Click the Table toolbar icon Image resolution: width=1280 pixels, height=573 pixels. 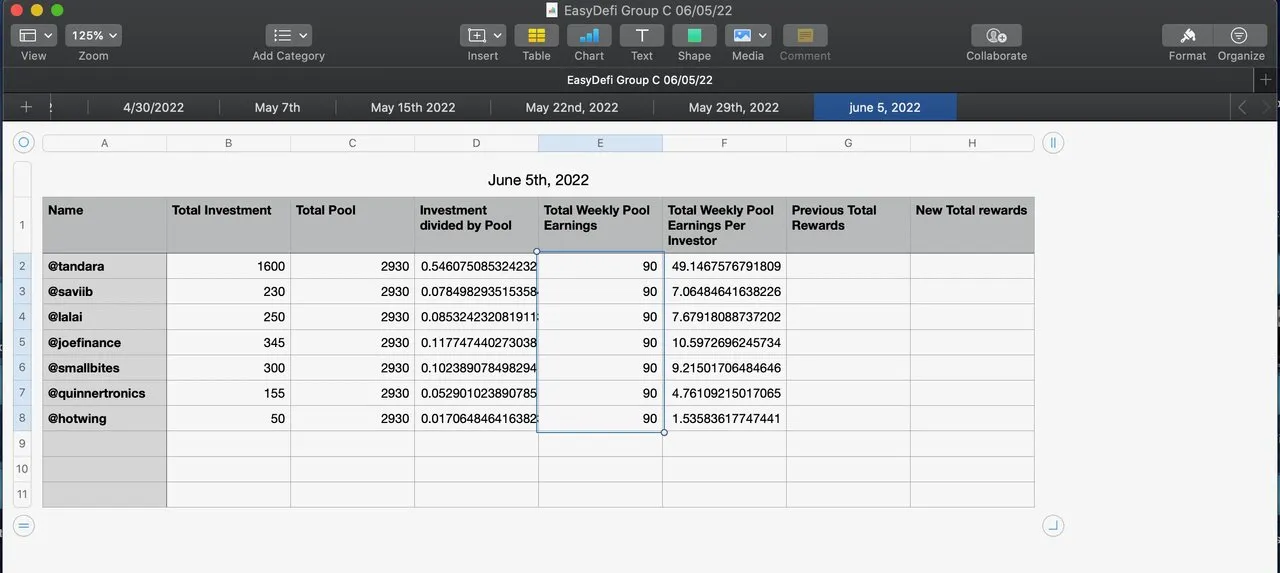[536, 35]
